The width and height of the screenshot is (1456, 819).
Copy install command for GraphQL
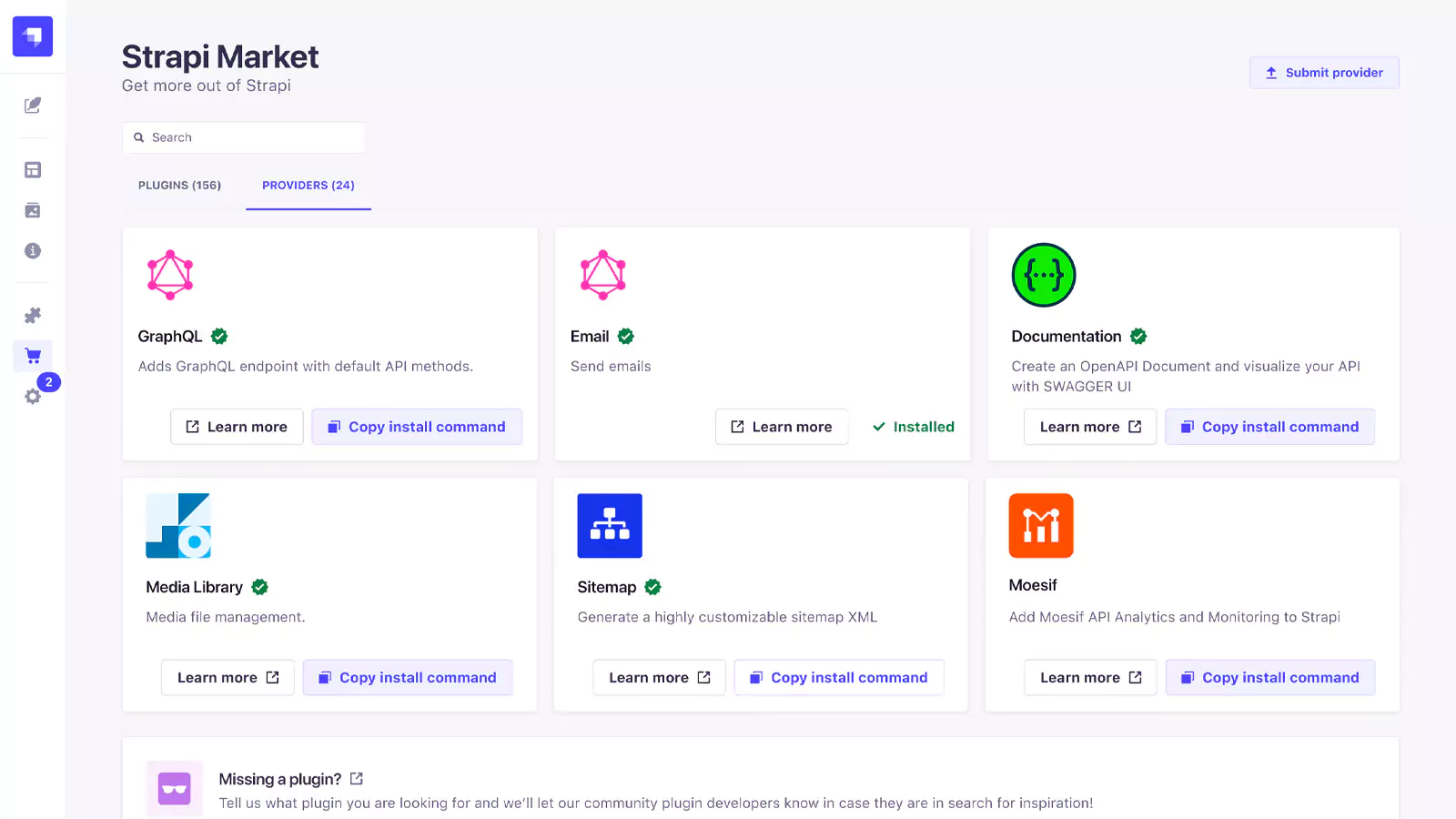pos(417,427)
